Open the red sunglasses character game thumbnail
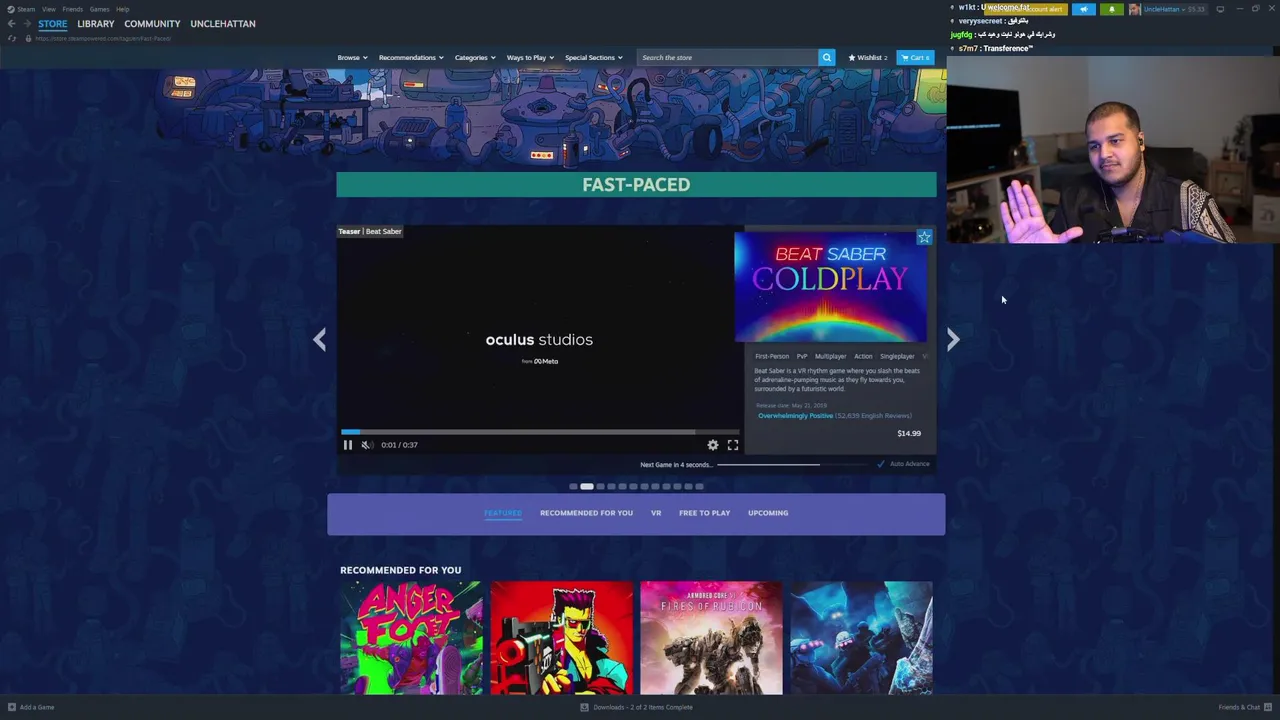 [x=561, y=638]
